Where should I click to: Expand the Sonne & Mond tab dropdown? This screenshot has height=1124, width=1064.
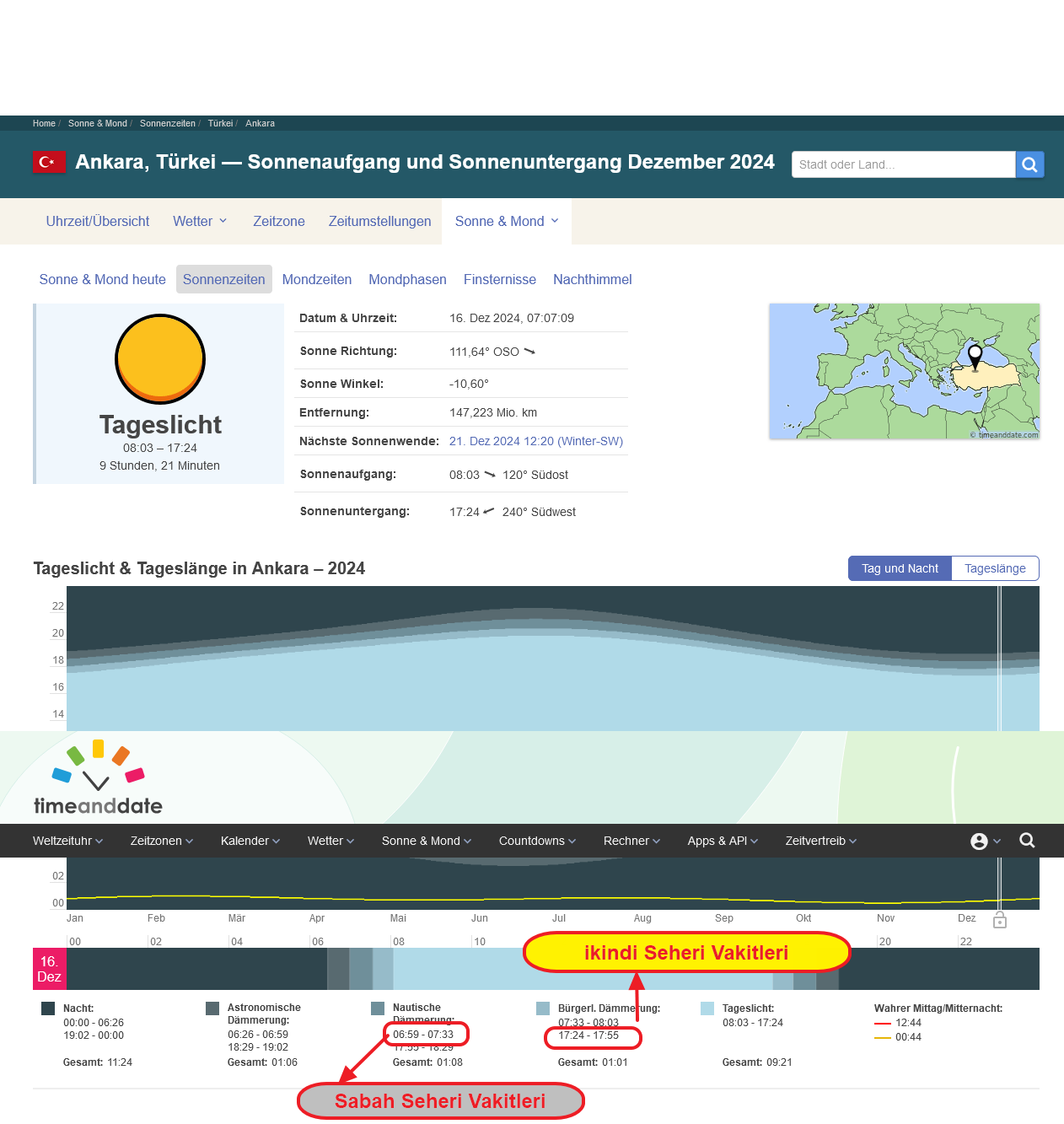click(x=507, y=221)
